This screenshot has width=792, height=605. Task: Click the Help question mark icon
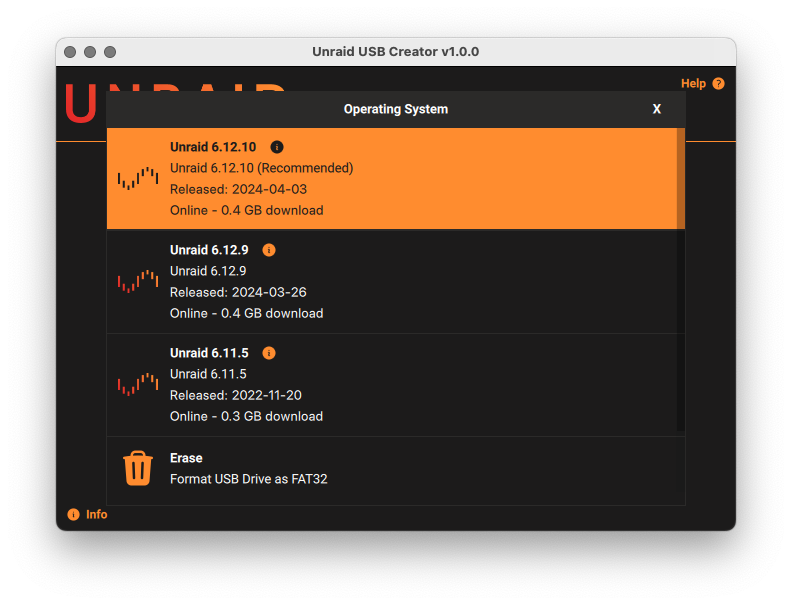tap(718, 83)
